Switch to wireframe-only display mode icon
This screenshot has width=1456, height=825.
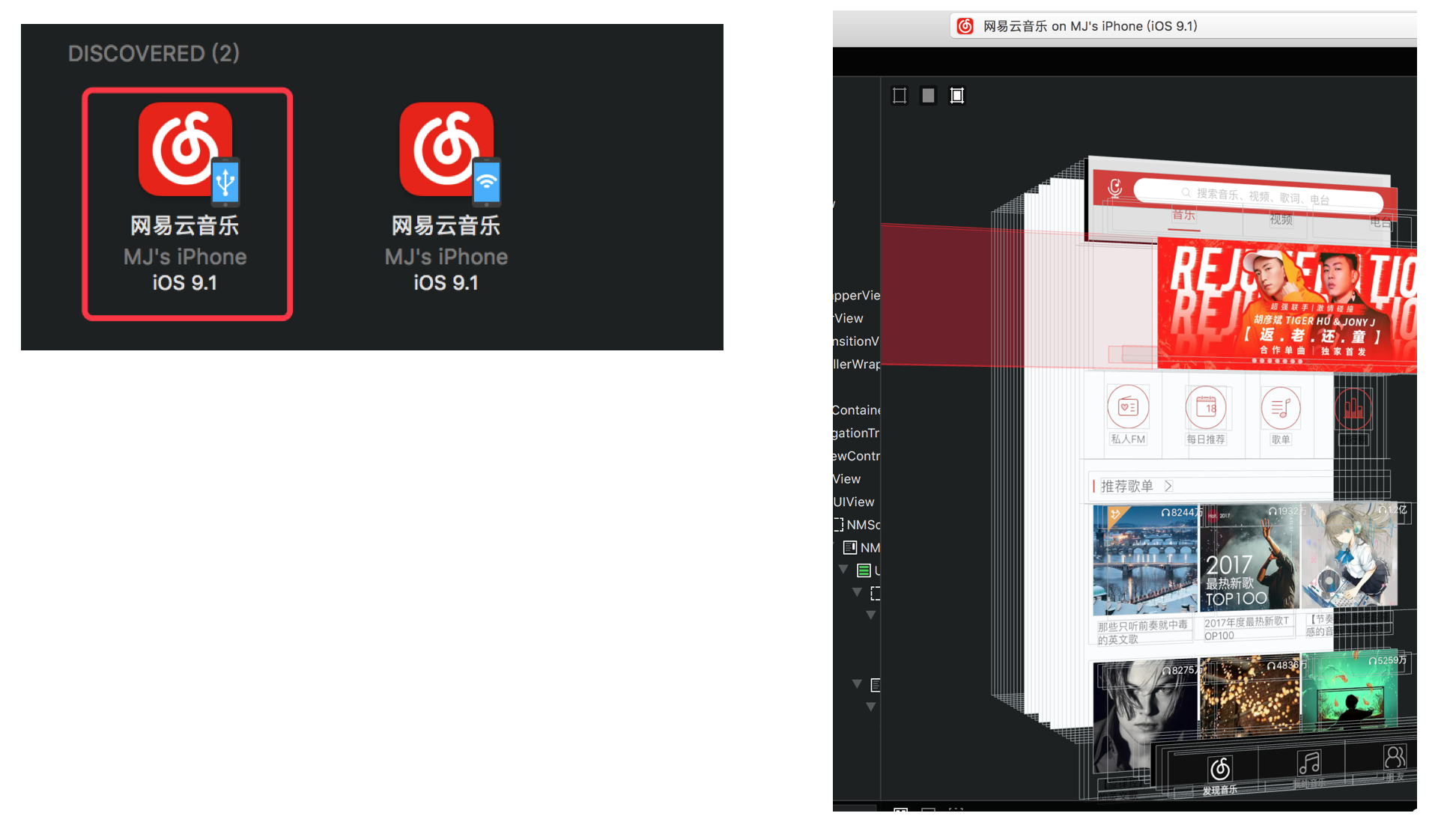pos(900,95)
